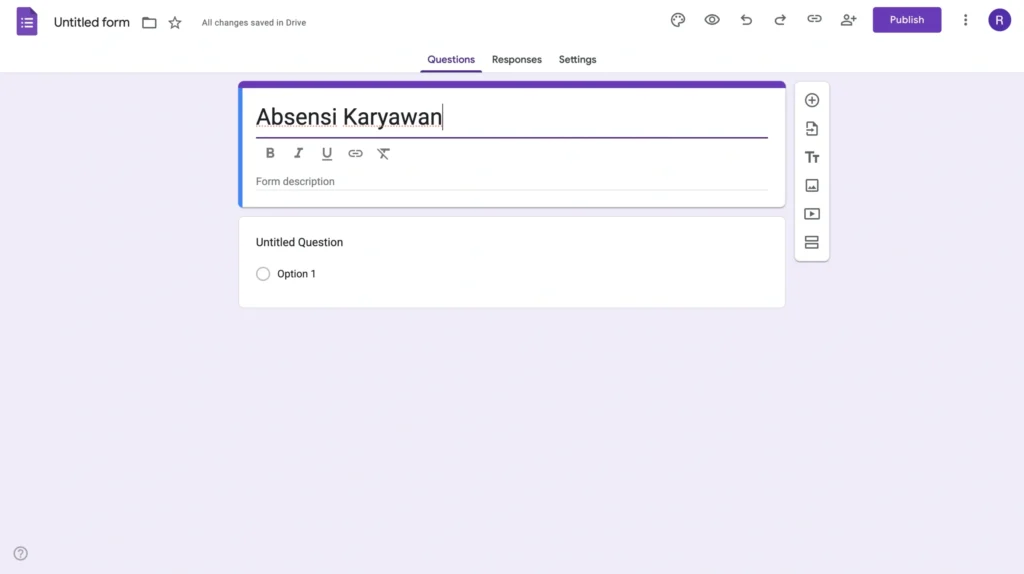Open the add collaborators icon
The image size is (1024, 574).
(848, 20)
